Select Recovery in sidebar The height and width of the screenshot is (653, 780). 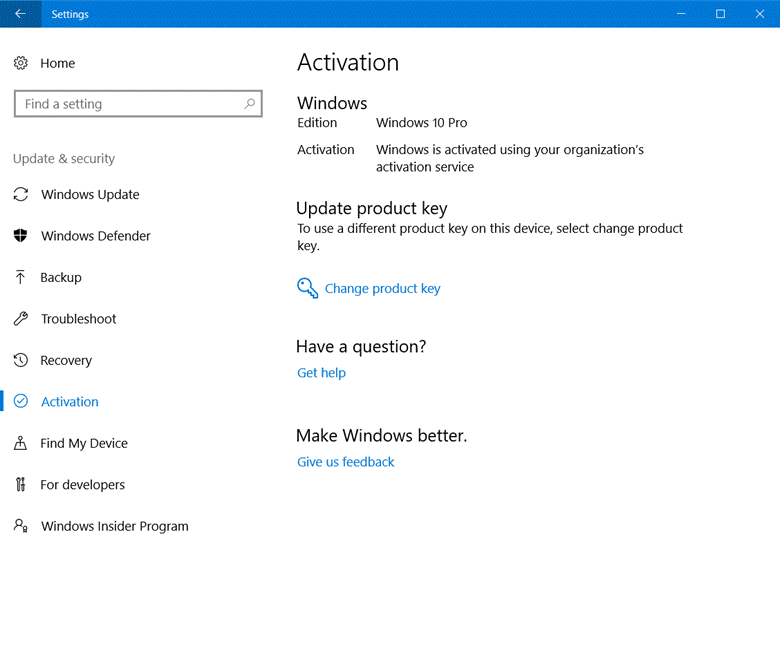click(x=66, y=361)
